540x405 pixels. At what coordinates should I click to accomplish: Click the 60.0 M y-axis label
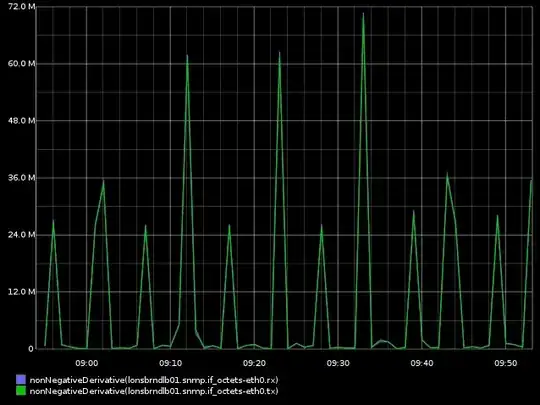coord(22,64)
